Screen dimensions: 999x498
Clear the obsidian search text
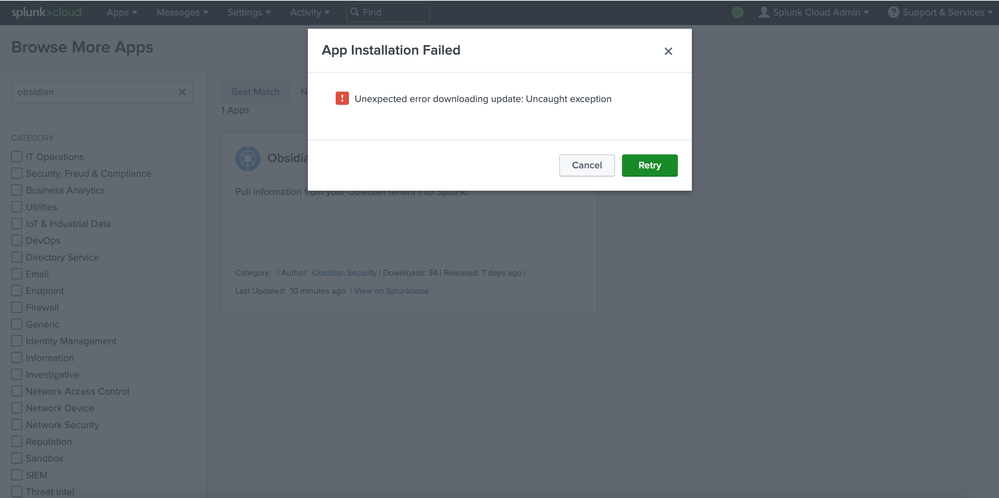[182, 92]
